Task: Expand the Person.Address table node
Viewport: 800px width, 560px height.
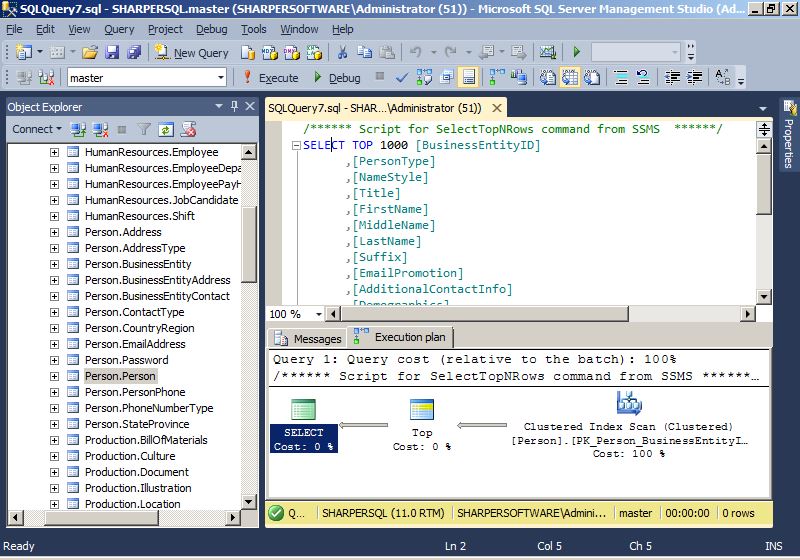Action: click(54, 232)
